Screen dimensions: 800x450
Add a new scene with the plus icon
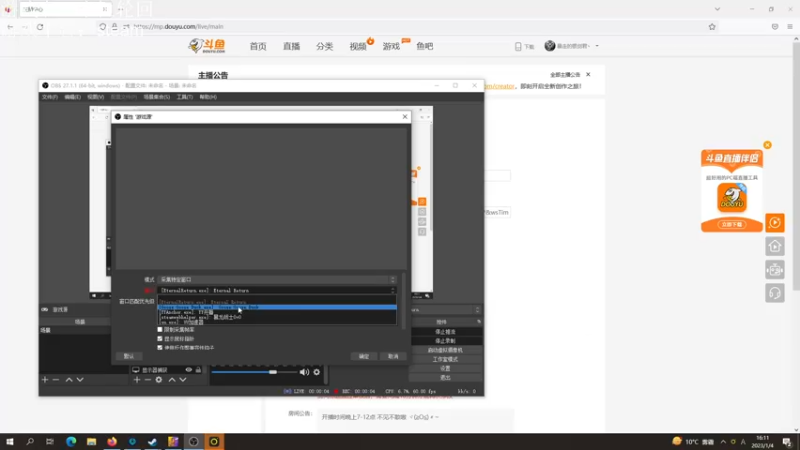click(x=45, y=380)
